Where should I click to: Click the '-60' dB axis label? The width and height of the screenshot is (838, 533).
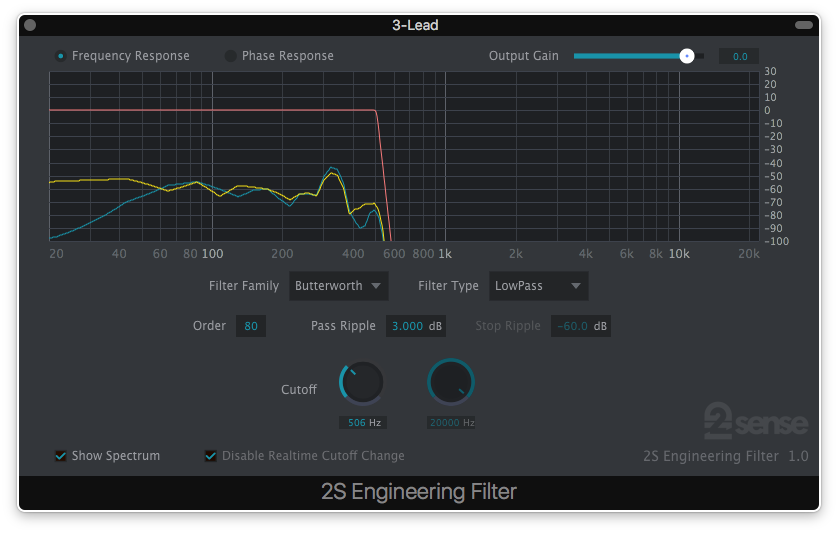tap(773, 189)
